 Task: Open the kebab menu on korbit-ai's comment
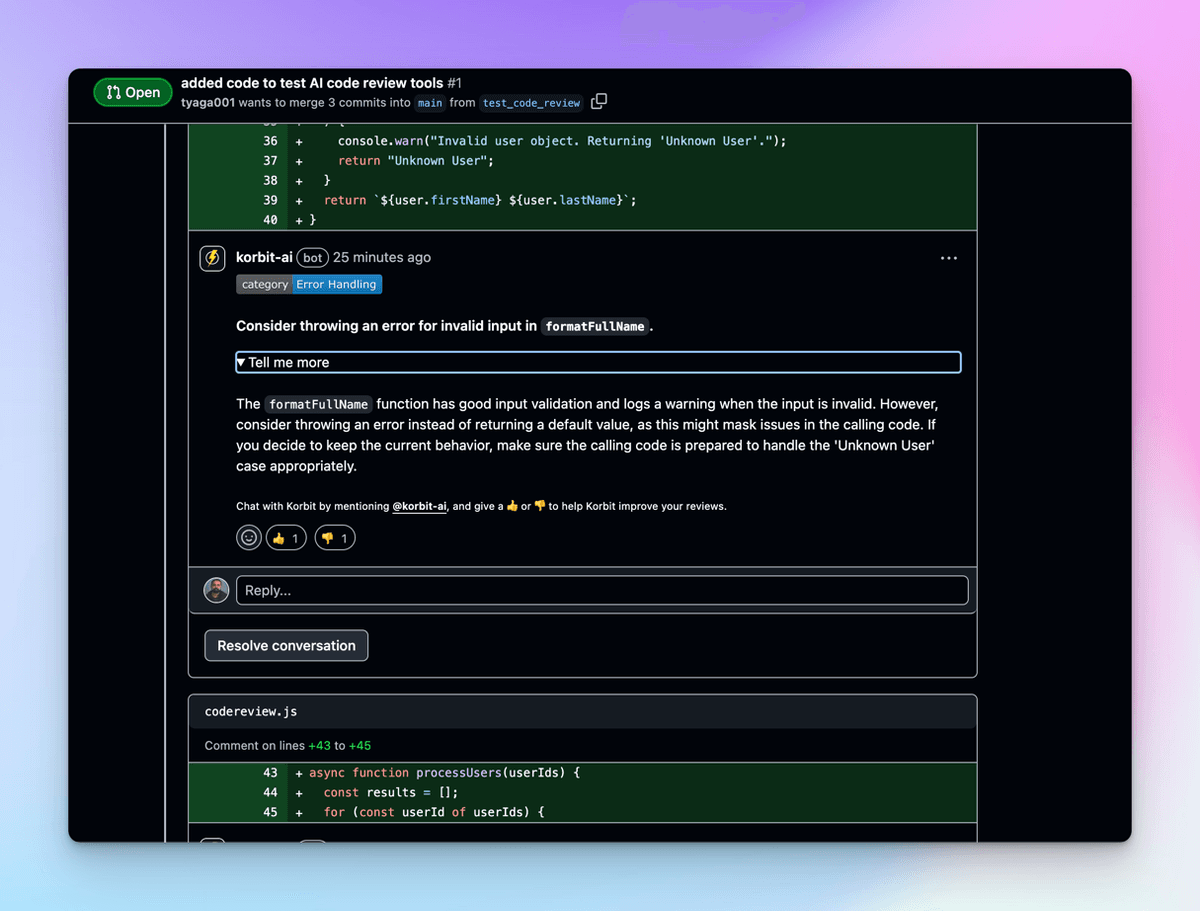pos(948,257)
